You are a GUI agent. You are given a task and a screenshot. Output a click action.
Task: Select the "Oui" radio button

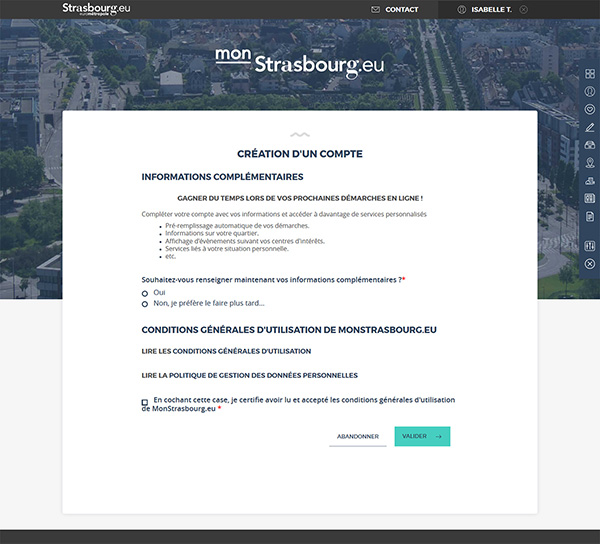coord(145,293)
